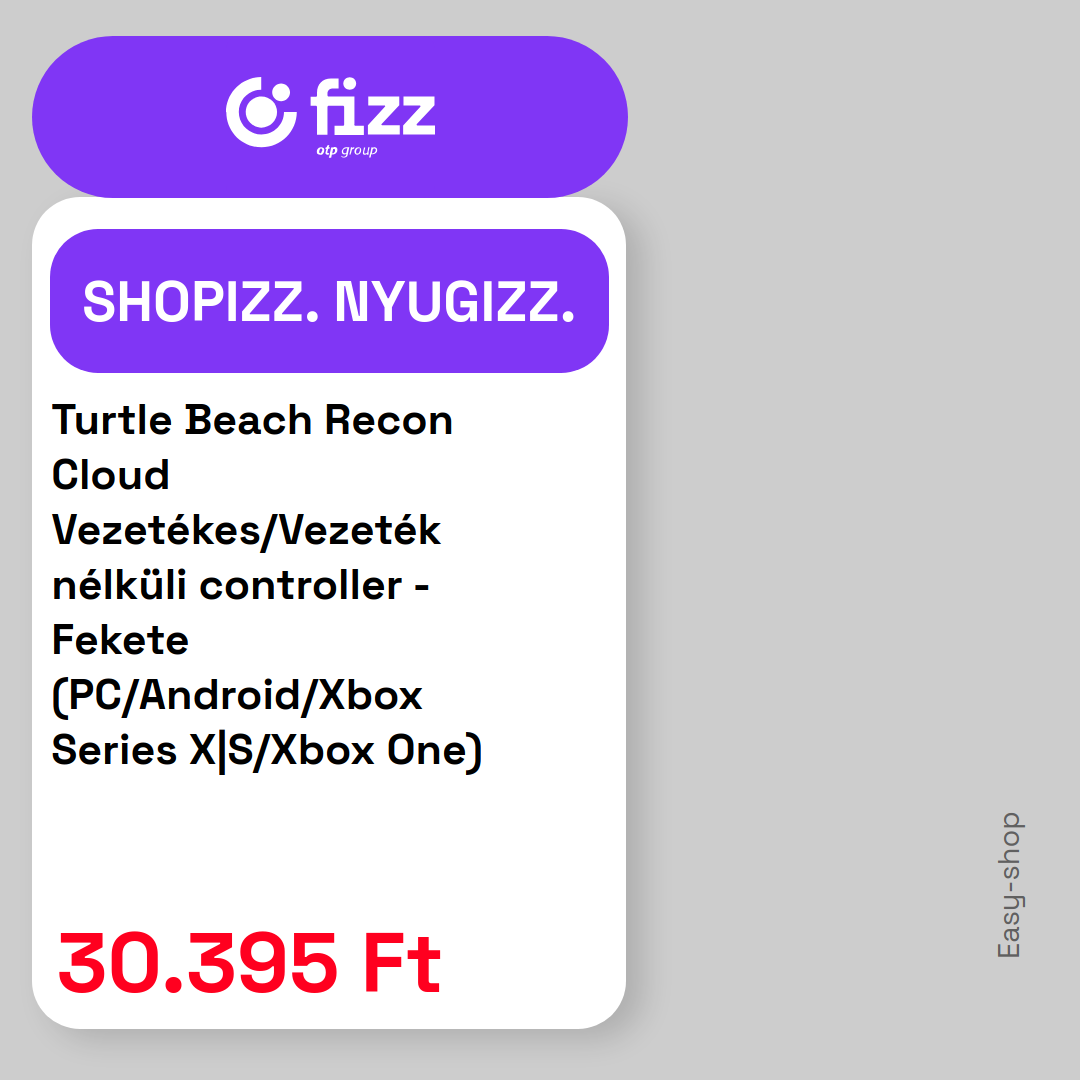Click the gray background beside the card
The width and height of the screenshot is (1080, 1080).
[x=827, y=482]
